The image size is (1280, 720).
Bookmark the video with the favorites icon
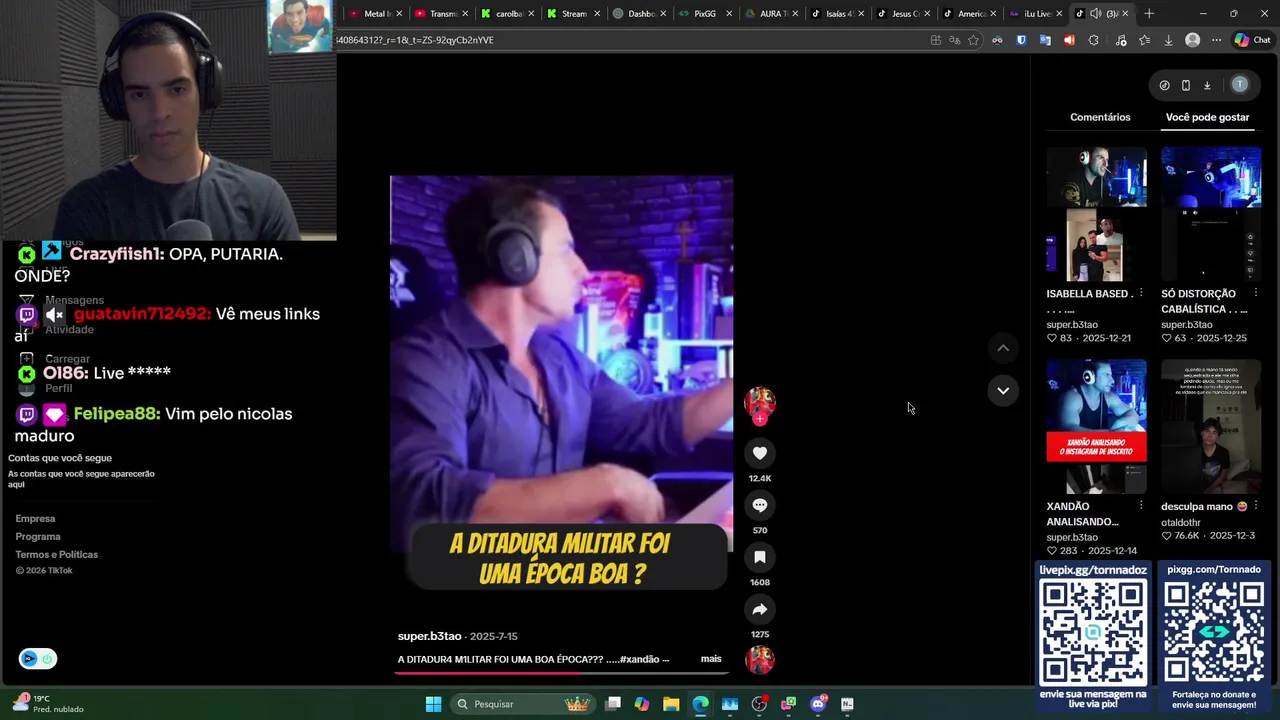point(760,557)
